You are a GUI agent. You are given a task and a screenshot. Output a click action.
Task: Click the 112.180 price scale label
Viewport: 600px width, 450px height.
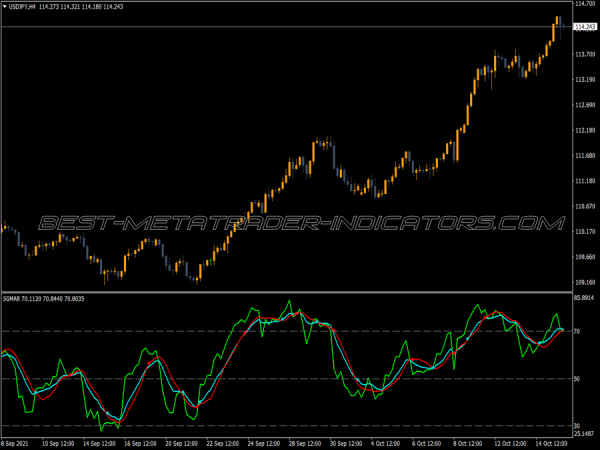(585, 130)
